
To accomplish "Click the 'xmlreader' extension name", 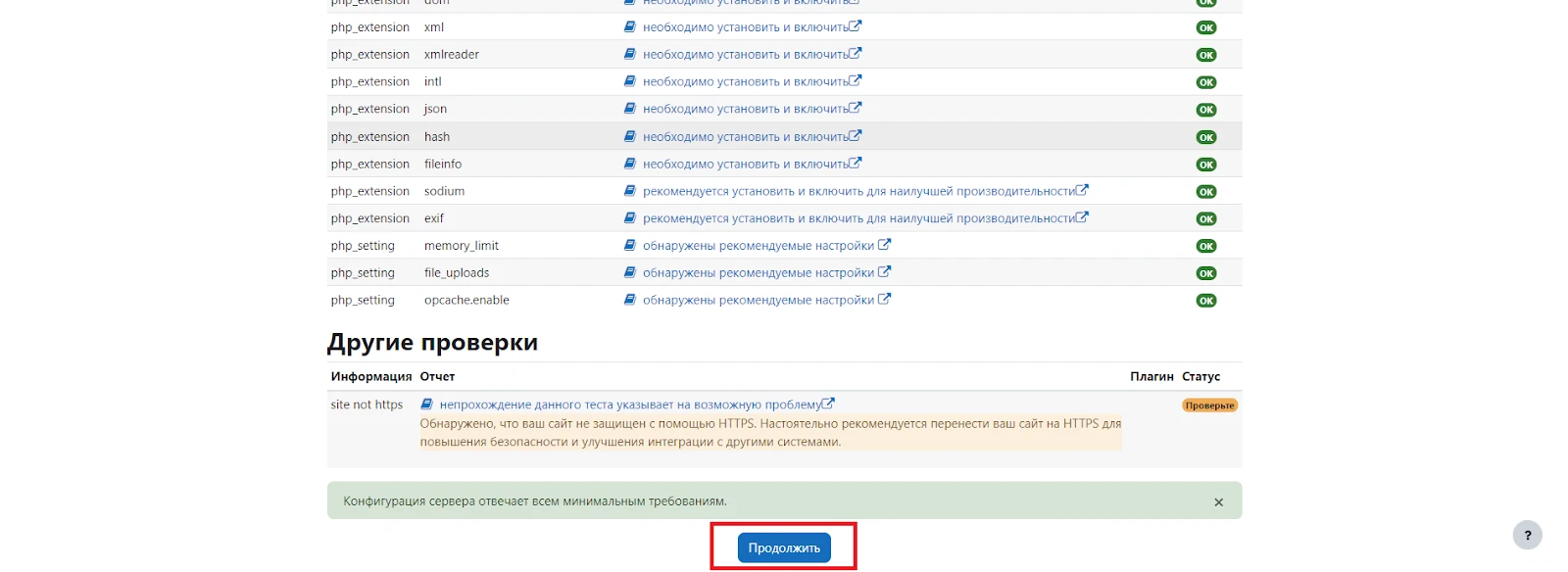I will pos(452,55).
